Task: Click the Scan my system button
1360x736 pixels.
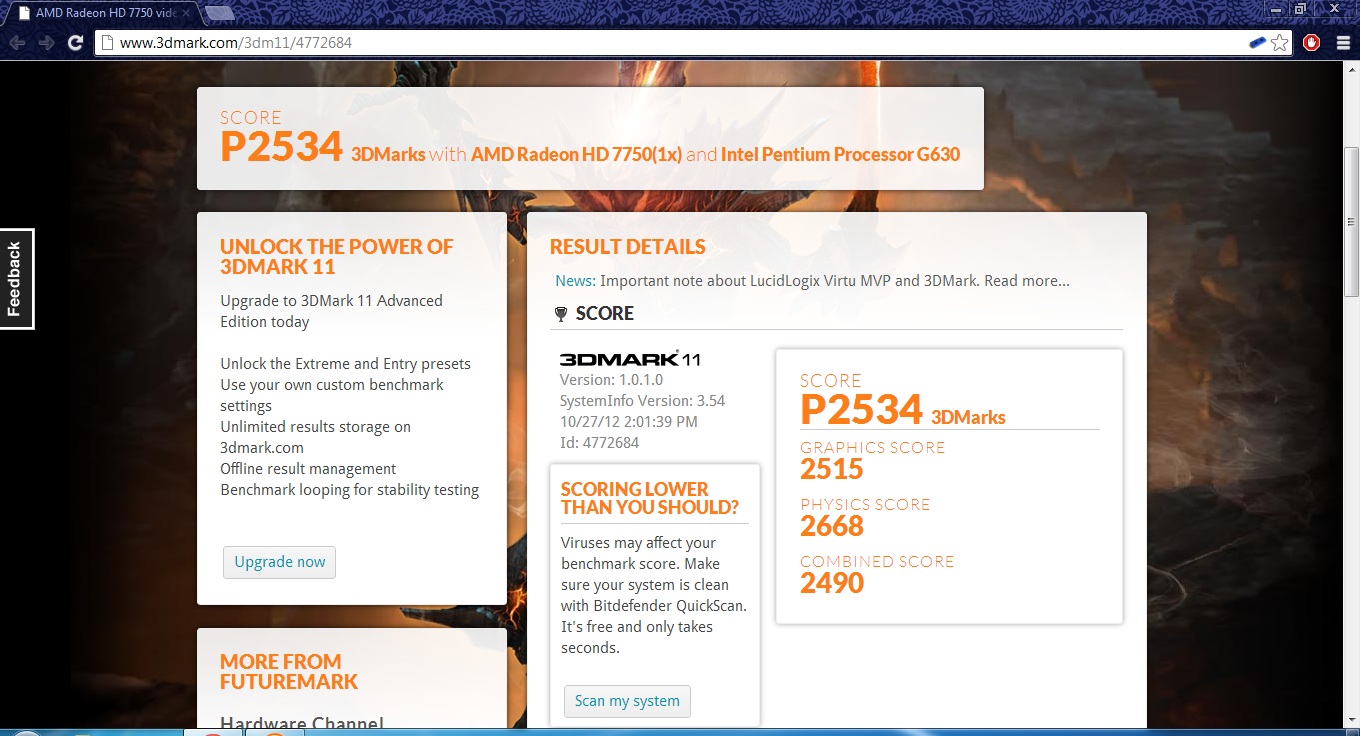Action: 627,701
